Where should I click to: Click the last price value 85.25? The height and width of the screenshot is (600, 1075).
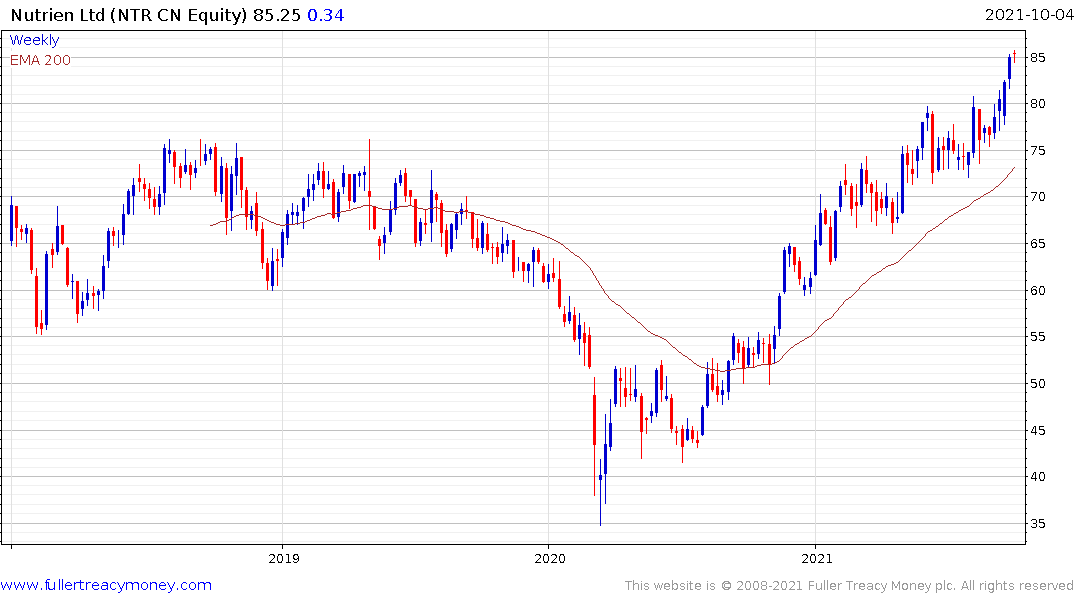tap(277, 15)
